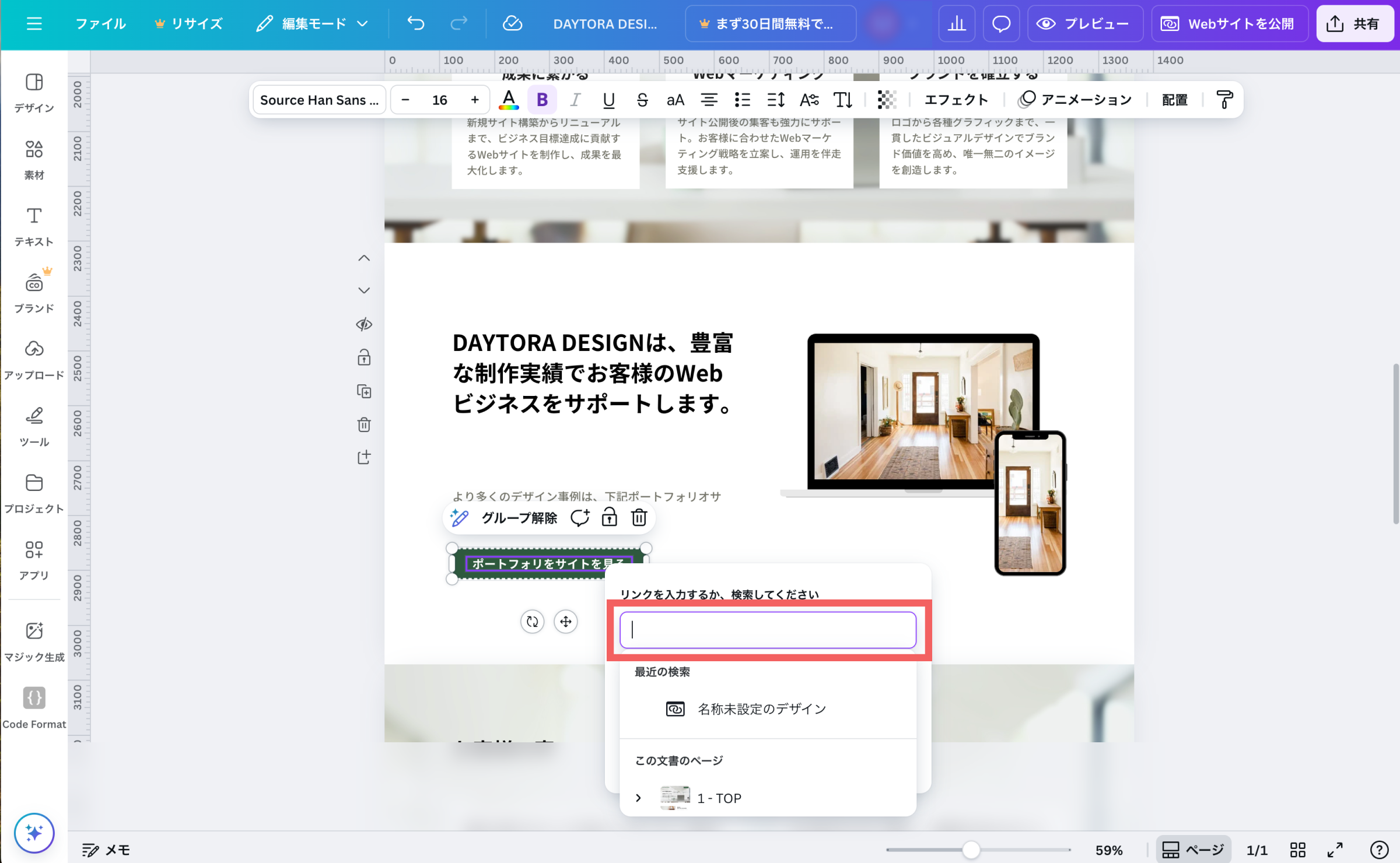Toggle bulleted list formatting
The width and height of the screenshot is (1400, 863).
click(x=742, y=100)
